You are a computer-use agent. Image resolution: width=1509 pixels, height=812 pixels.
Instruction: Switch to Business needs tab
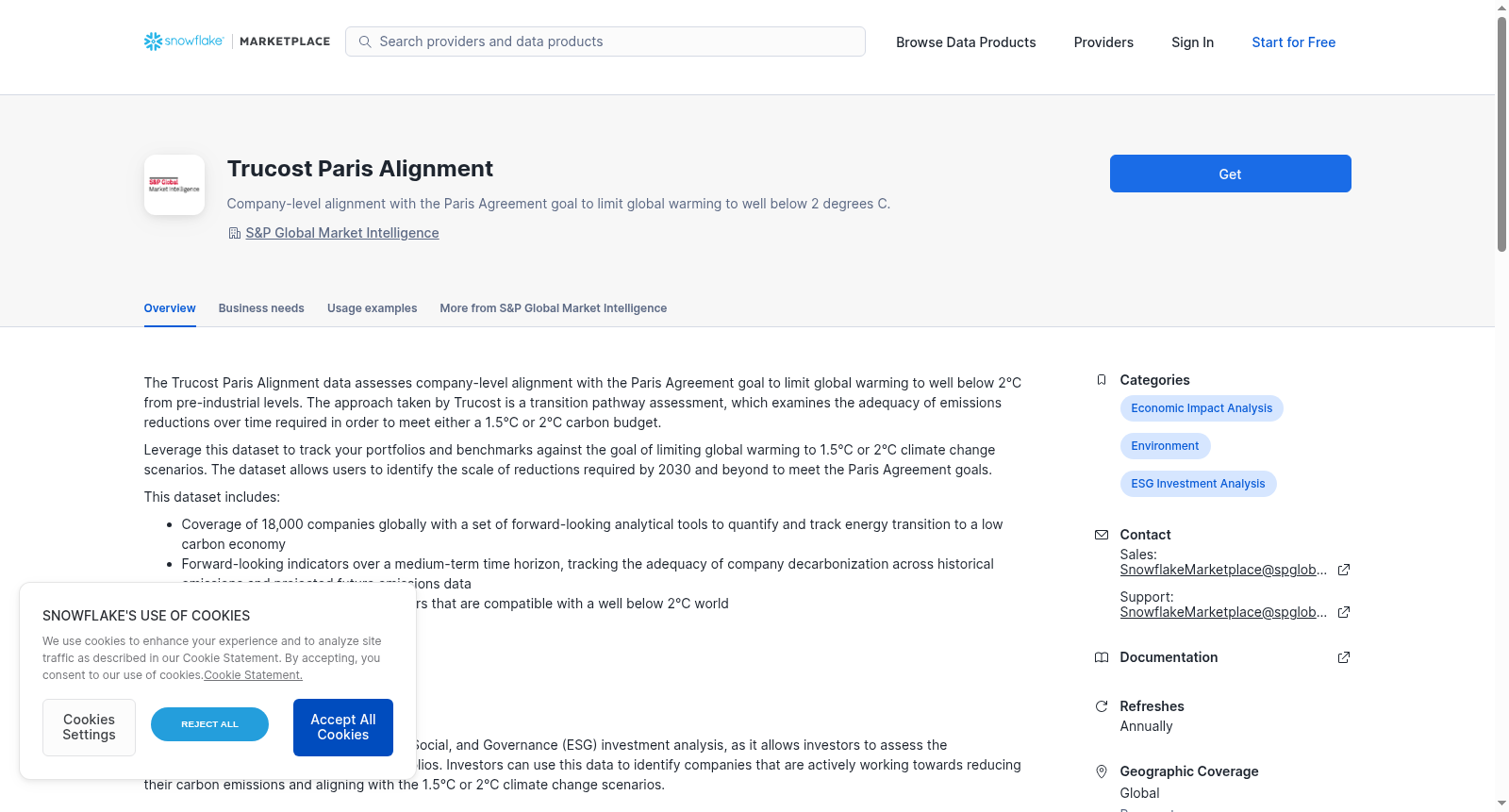(x=261, y=308)
